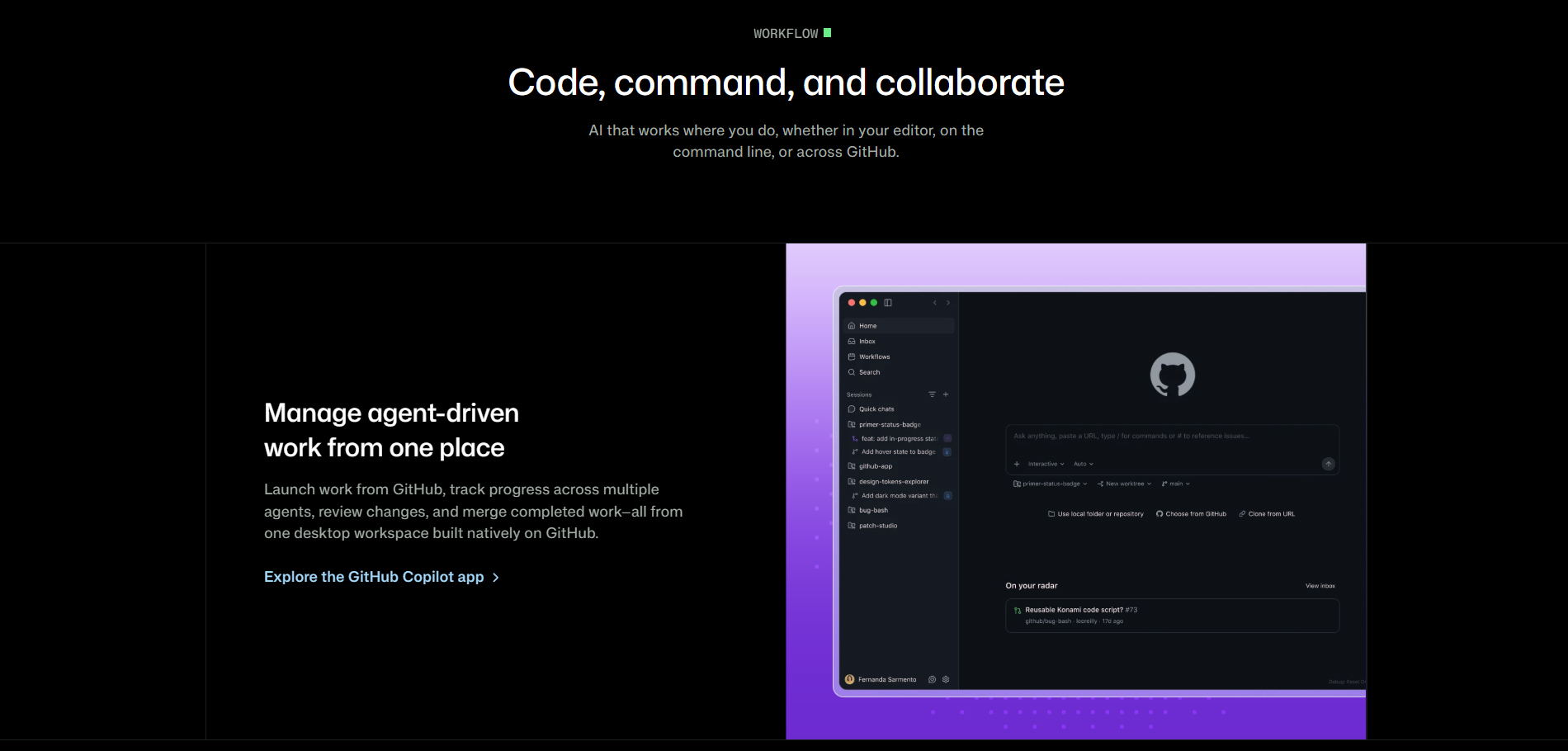Viewport: 1568px width, 751px height.
Task: Click Clone from URL
Action: (1267, 514)
